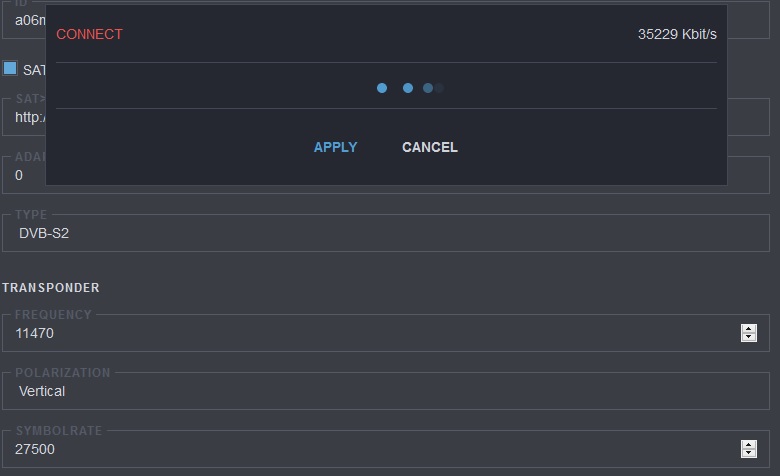
Task: Decrease the FREQUENCY value with down arrow
Action: tap(749, 337)
